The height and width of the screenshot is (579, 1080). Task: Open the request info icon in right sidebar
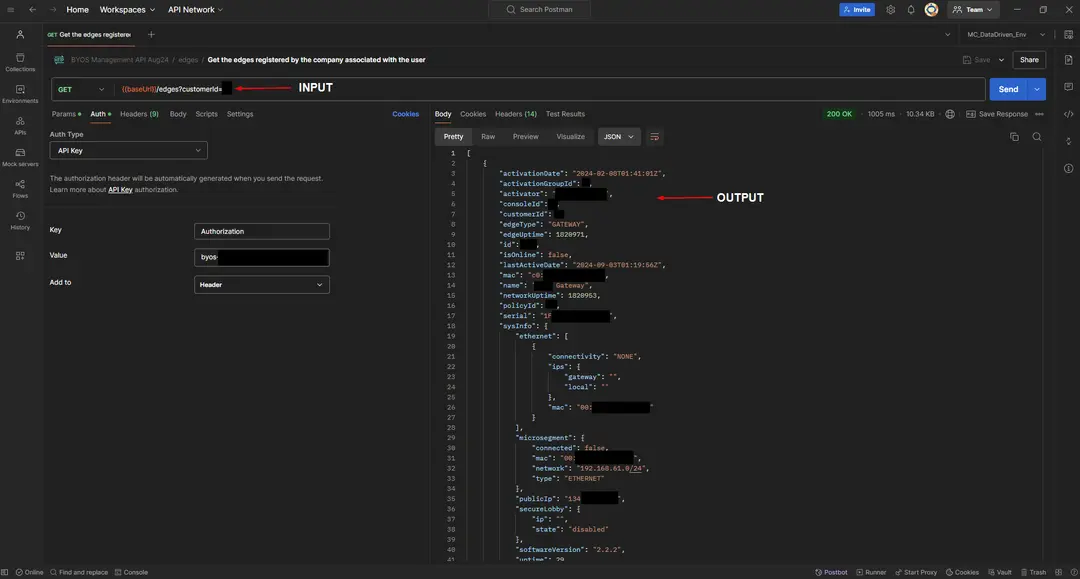[1068, 168]
